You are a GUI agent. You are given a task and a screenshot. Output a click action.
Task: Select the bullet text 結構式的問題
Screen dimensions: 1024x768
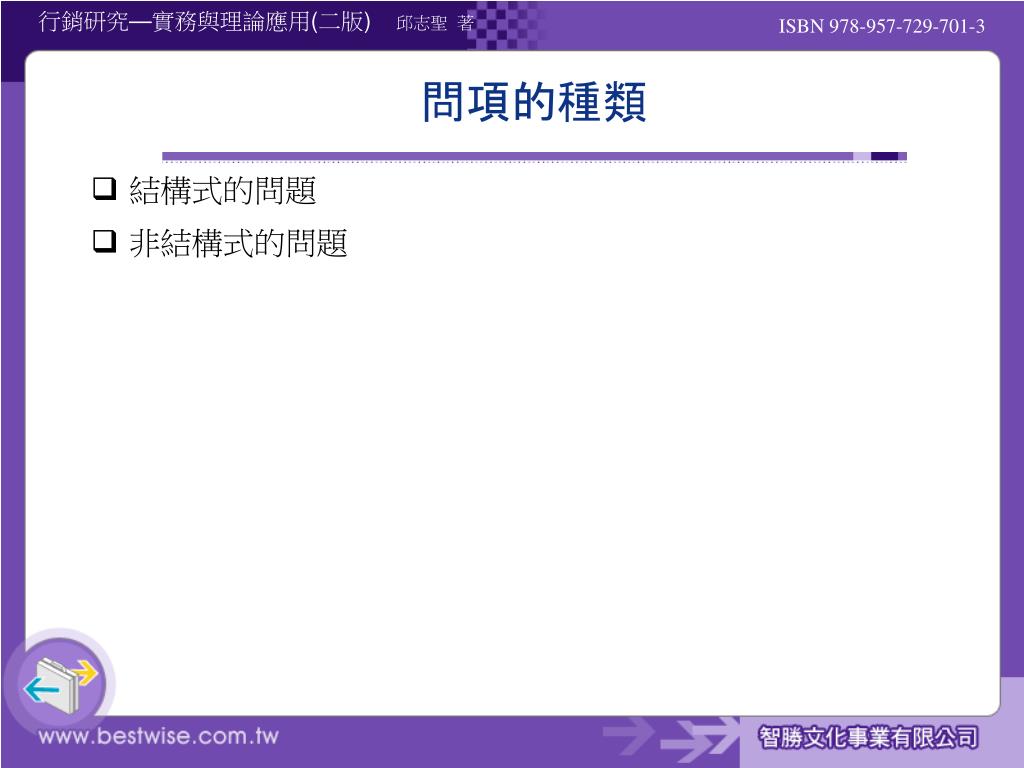[223, 191]
